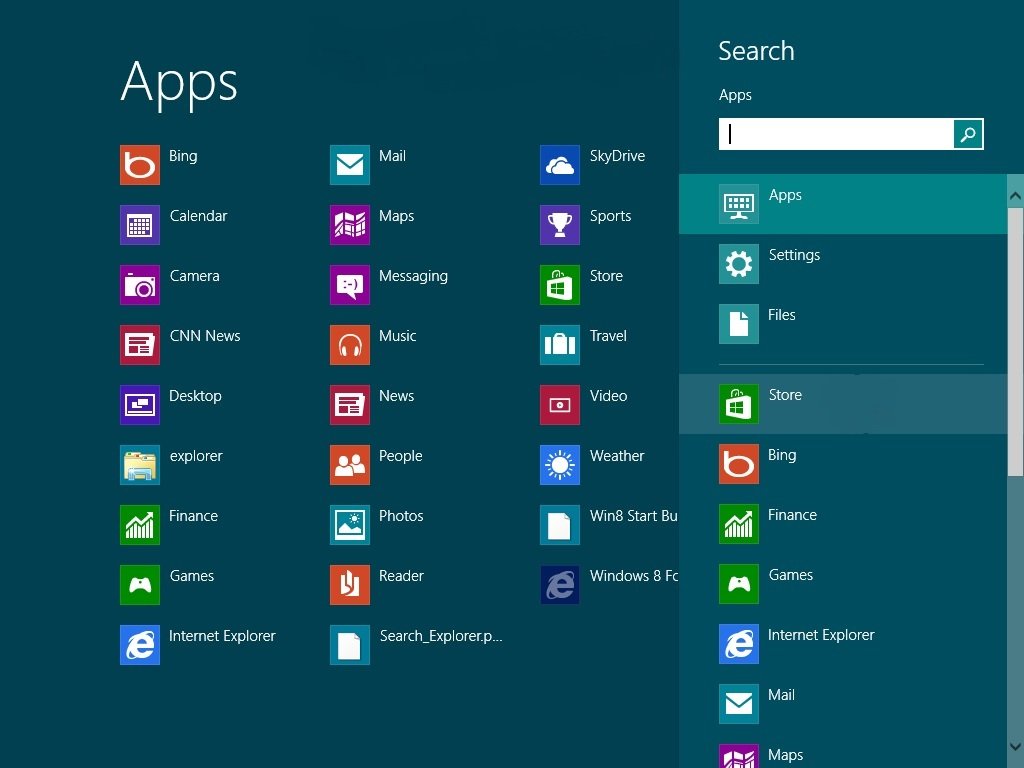Open the SkyDrive cloud icon
Viewport: 1024px width, 768px height.
(559, 165)
